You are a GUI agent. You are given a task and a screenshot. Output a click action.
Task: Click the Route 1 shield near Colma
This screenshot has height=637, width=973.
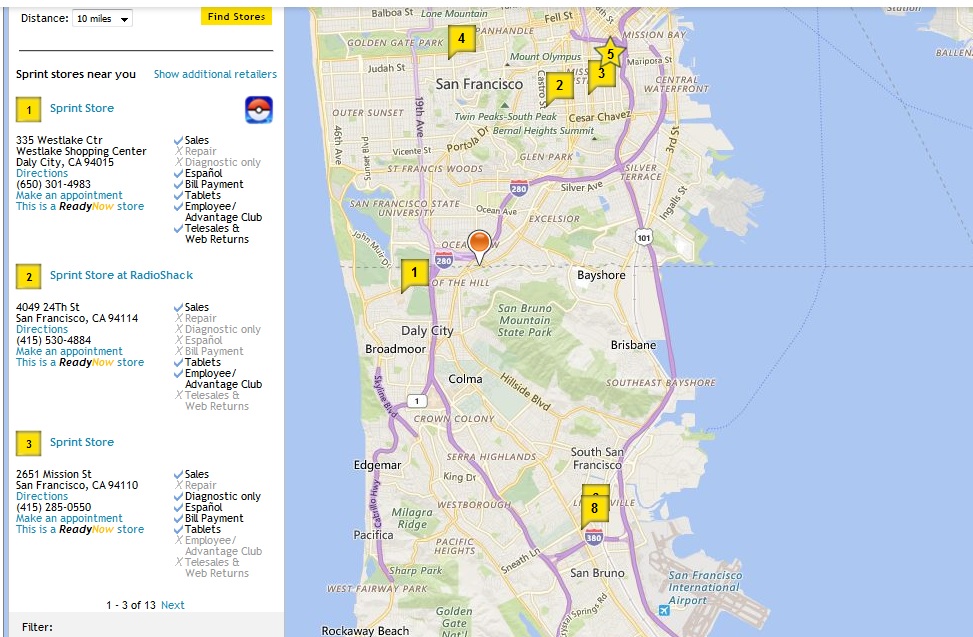pos(416,401)
